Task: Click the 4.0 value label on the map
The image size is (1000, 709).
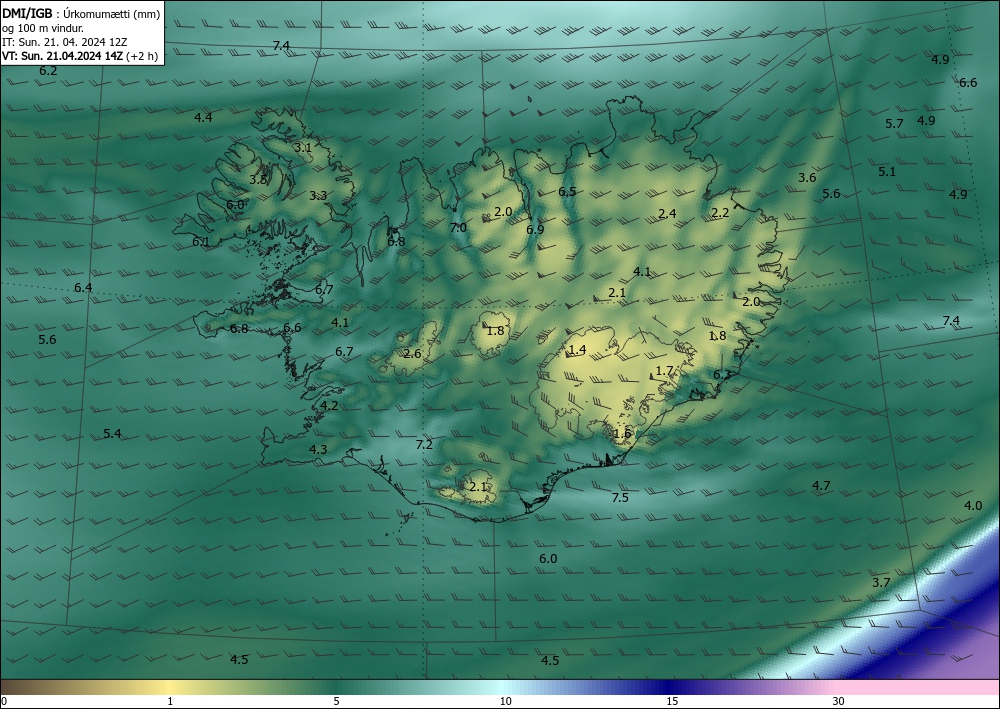Action: click(x=973, y=506)
